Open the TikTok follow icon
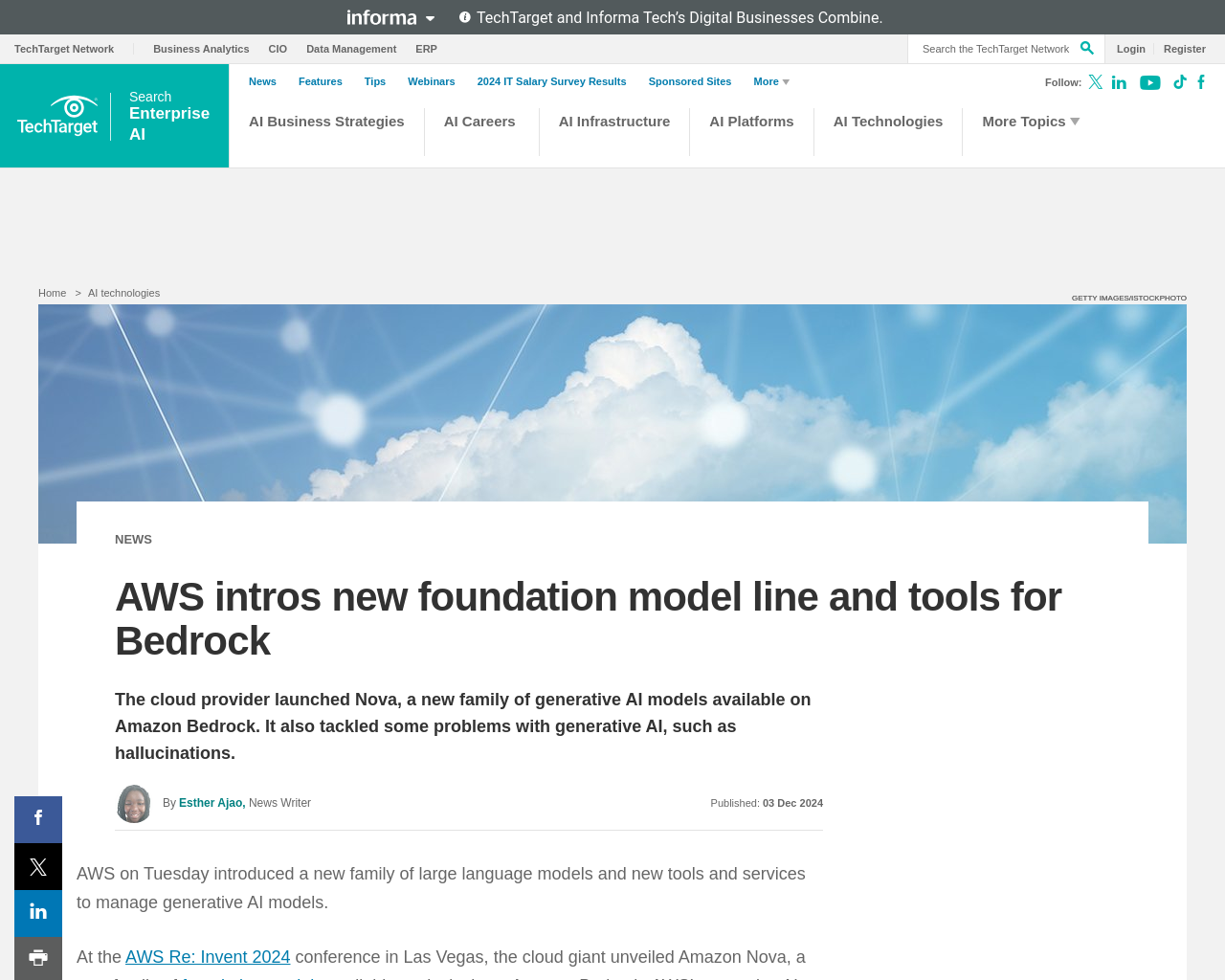 (x=1180, y=82)
